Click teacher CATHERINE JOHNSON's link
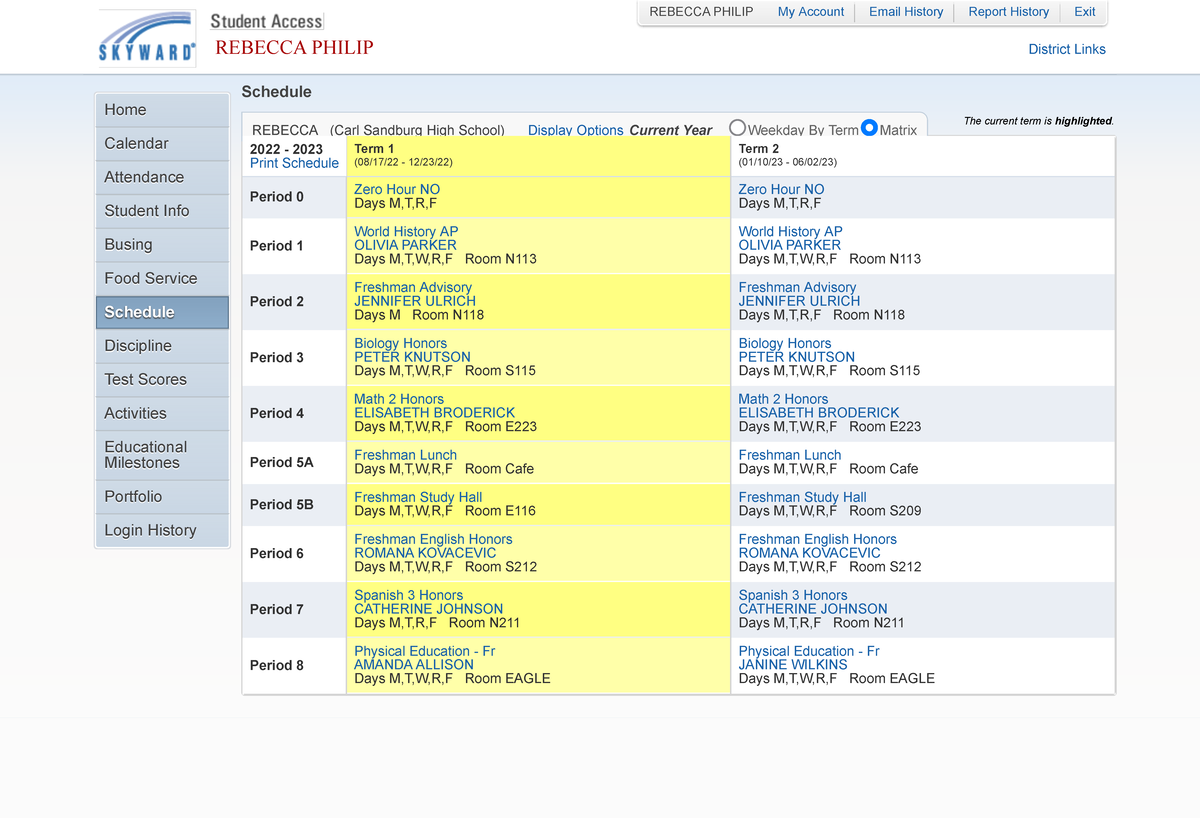The image size is (1200, 818). click(428, 608)
